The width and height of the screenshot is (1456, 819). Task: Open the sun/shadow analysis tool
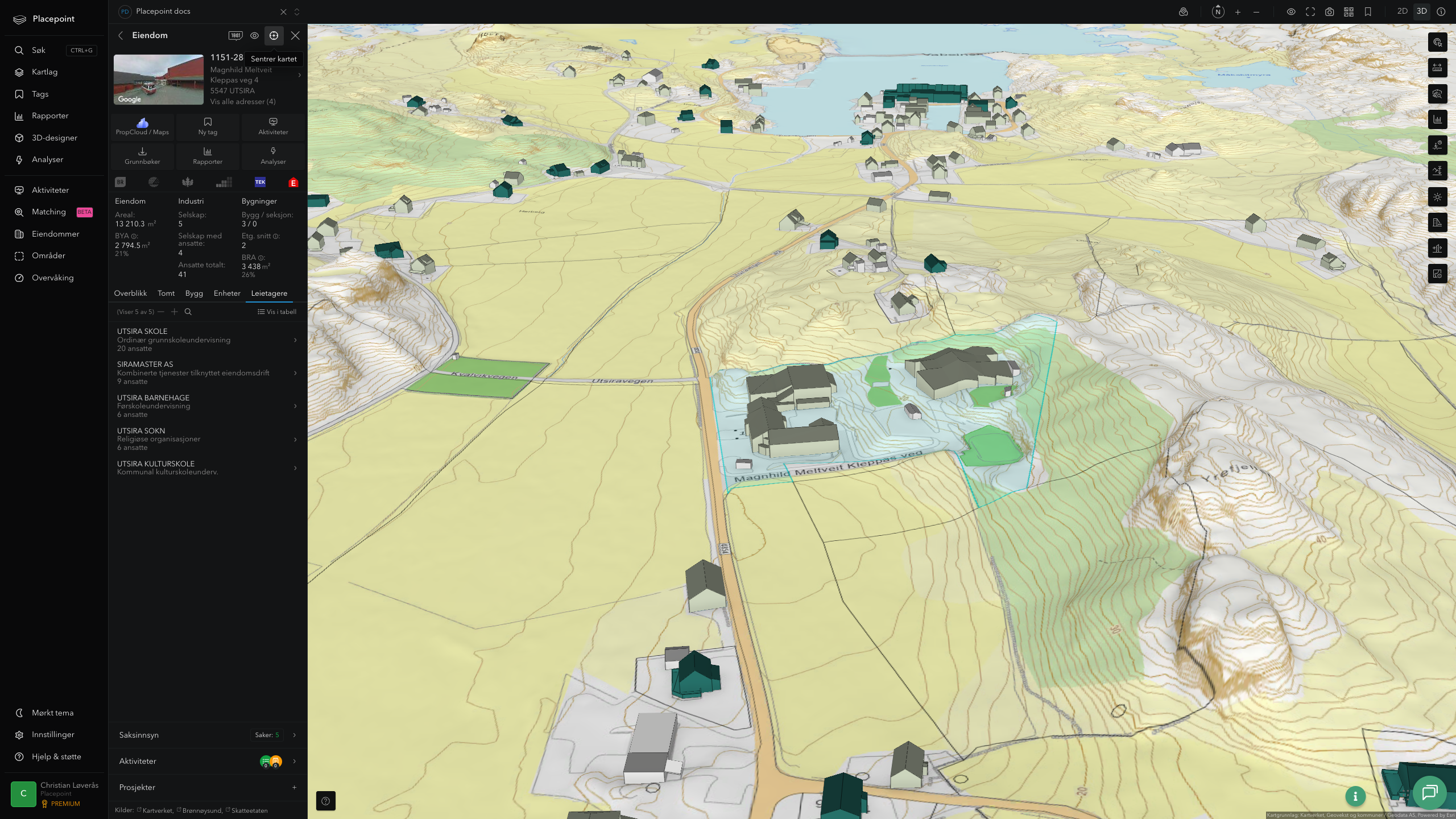(x=1437, y=197)
